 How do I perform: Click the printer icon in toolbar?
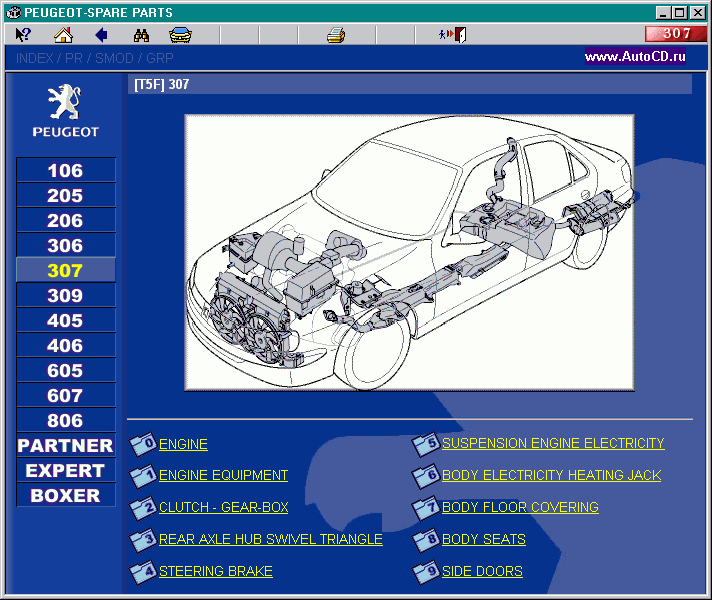(x=336, y=35)
